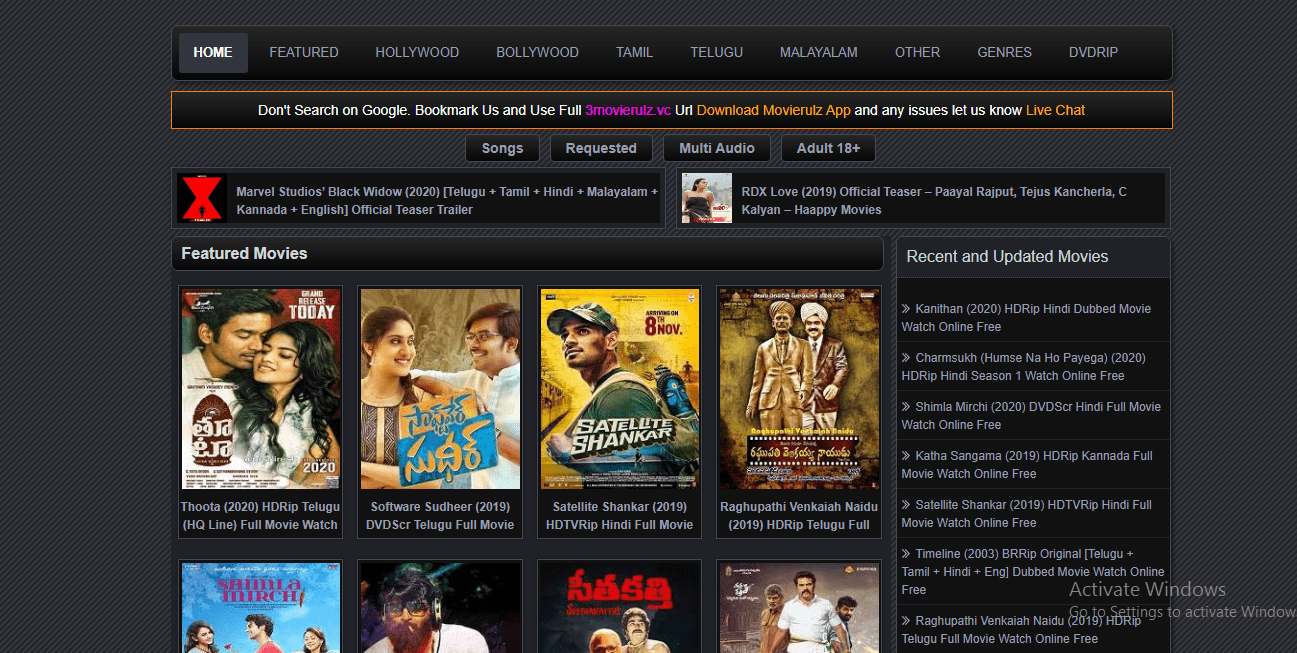Open the HOLLYWOOD menu
Image resolution: width=1297 pixels, height=653 pixels.
(417, 53)
